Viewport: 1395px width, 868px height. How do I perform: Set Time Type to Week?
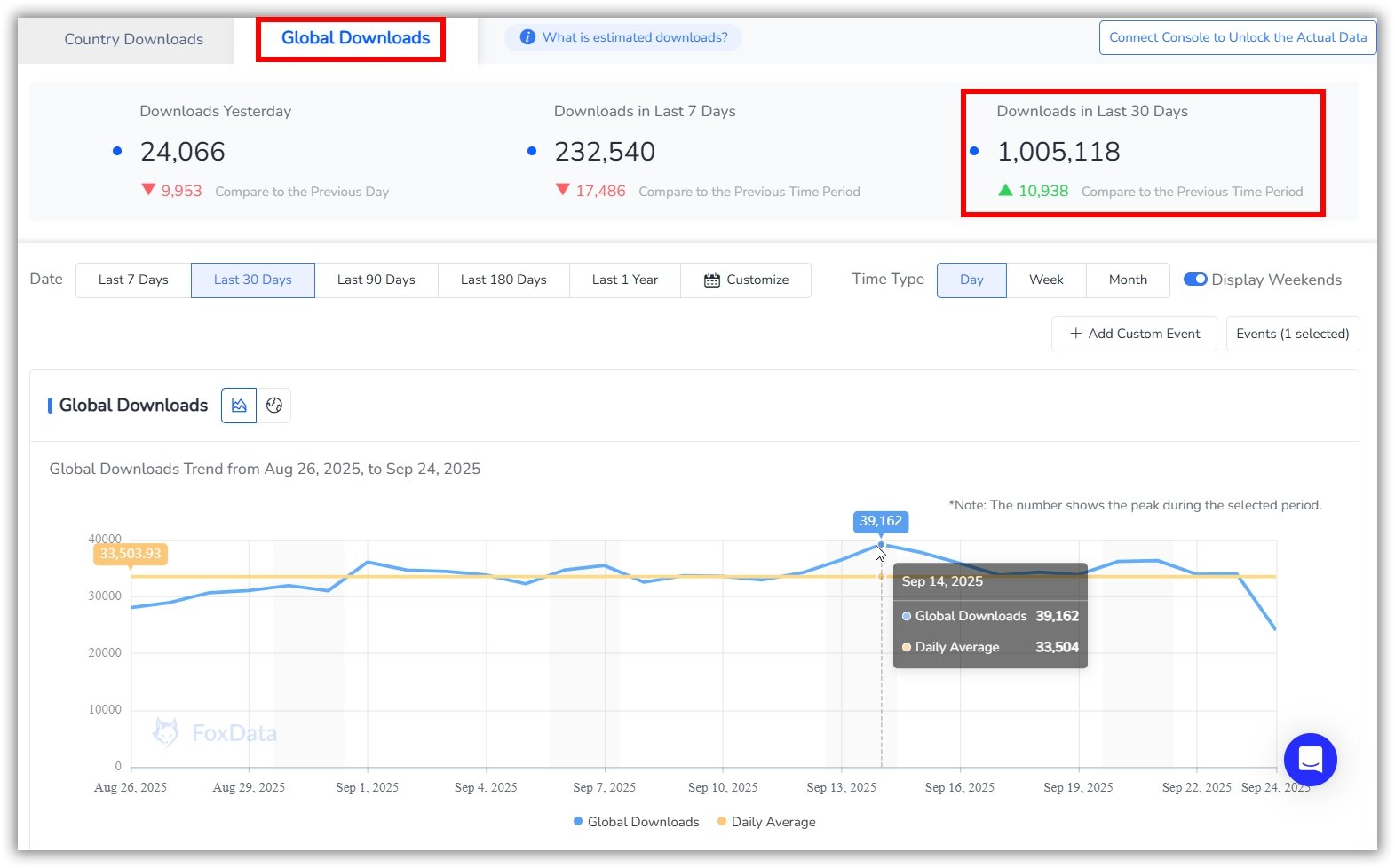pos(1046,280)
